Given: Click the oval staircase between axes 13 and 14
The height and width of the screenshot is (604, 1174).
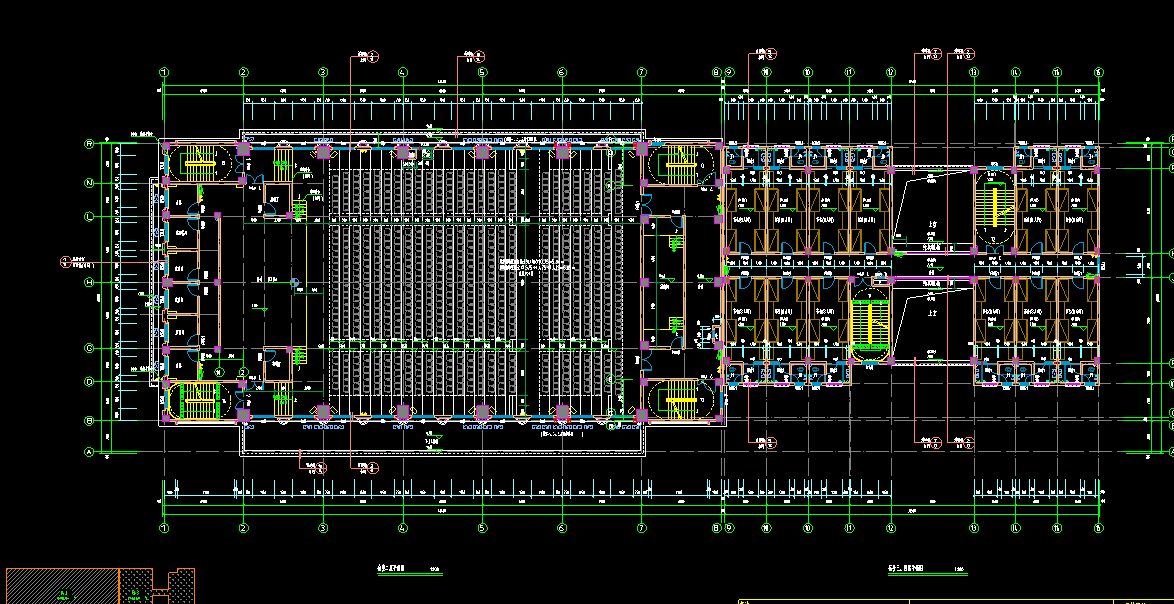Looking at the screenshot, I should tap(993, 209).
